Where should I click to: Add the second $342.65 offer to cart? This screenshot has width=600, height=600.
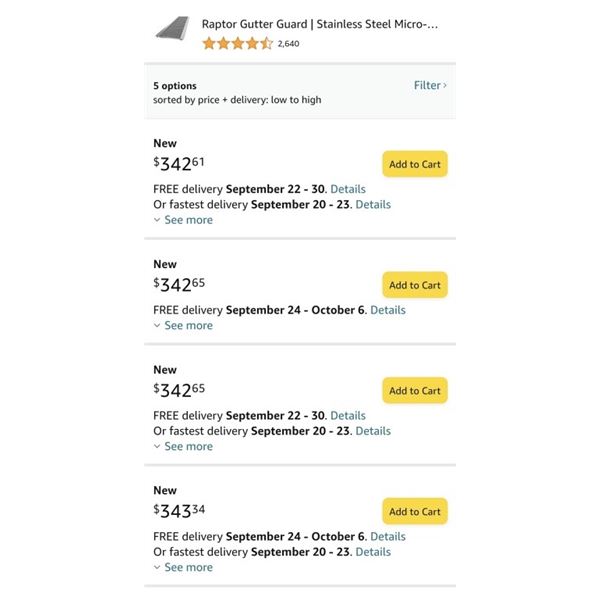point(414,391)
